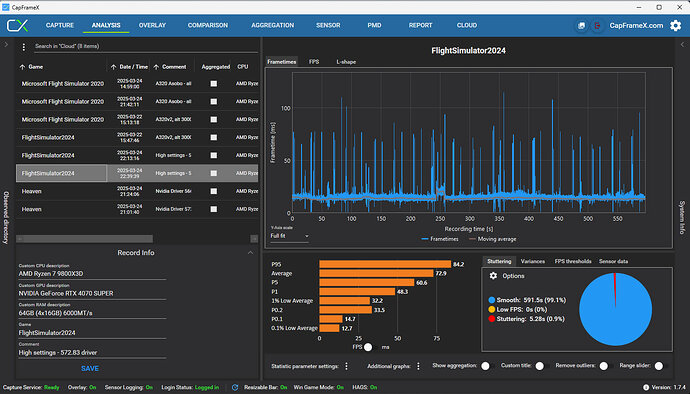
Task: Toggle the Range slider switch
Action: click(x=661, y=366)
